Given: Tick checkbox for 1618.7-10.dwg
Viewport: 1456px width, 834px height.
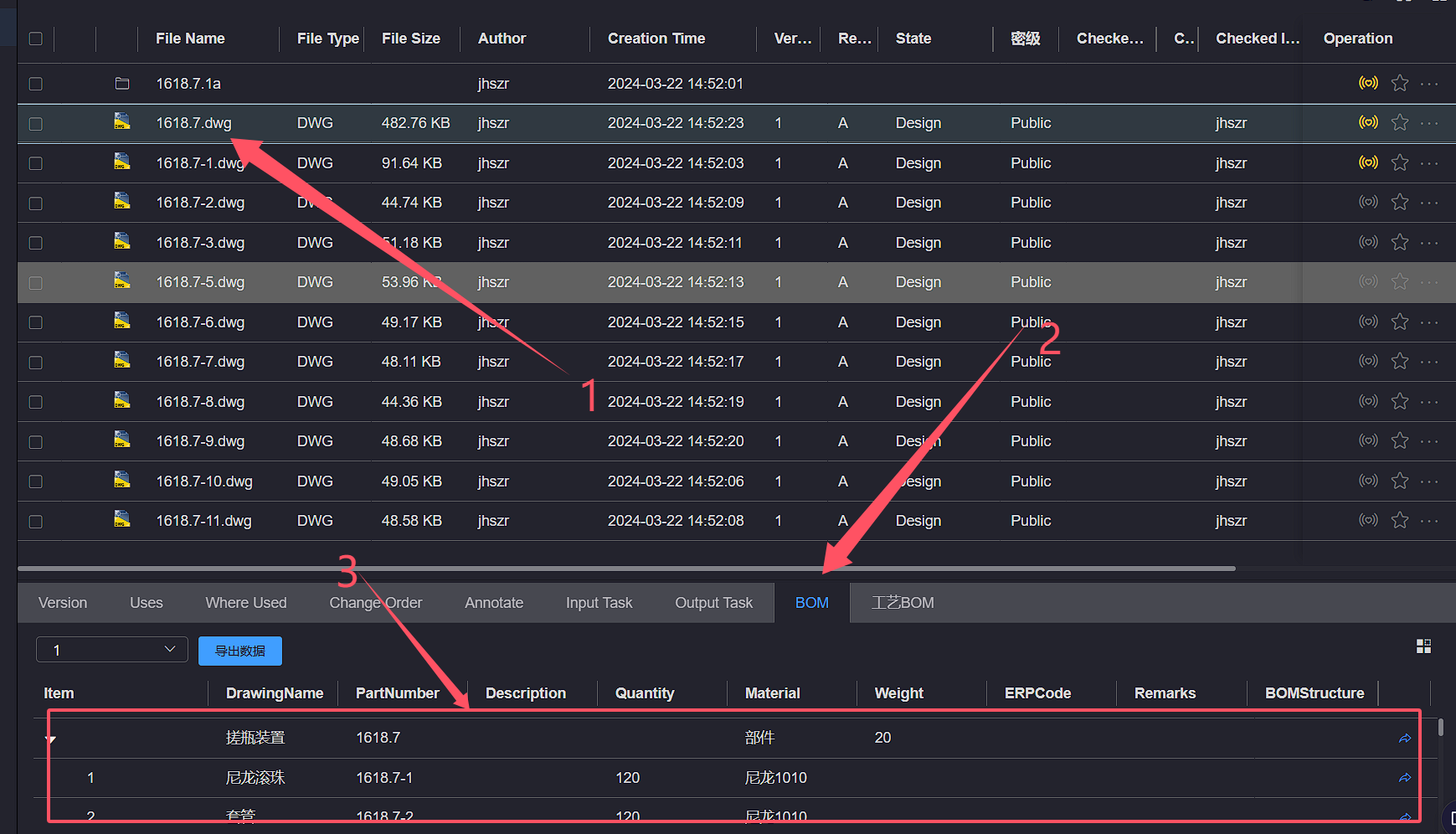Looking at the screenshot, I should click(x=36, y=481).
